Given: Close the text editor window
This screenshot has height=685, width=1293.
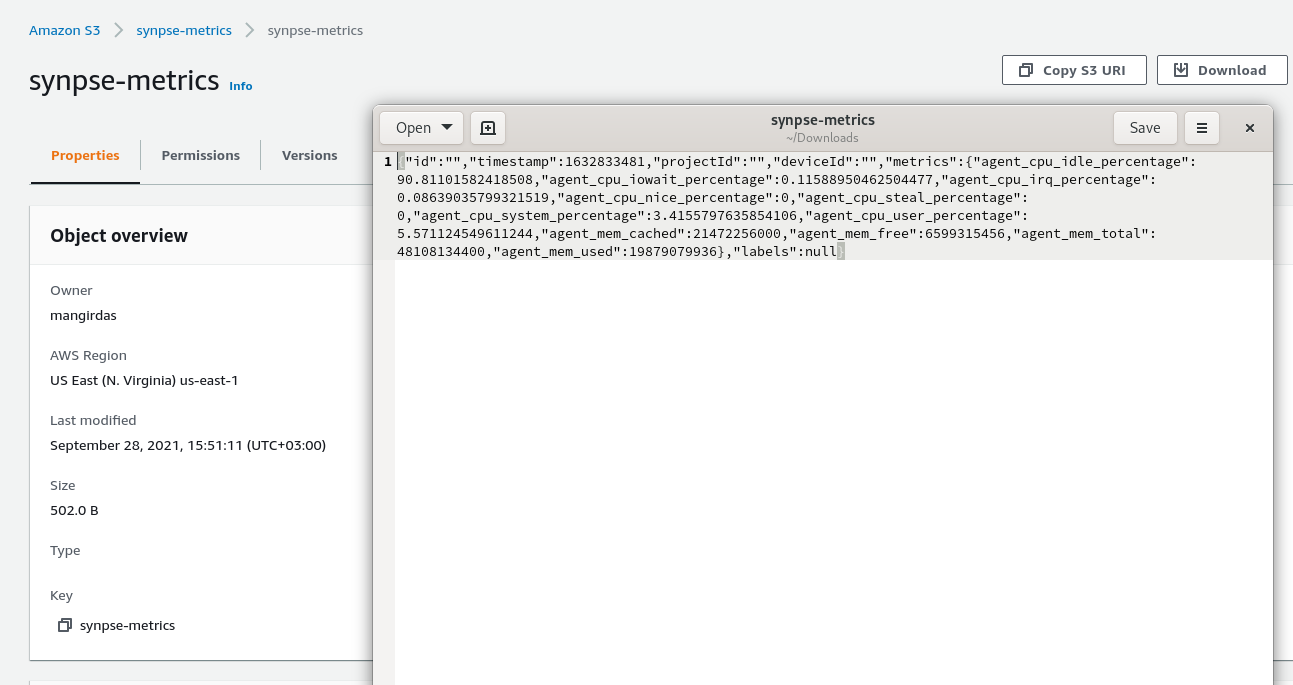Looking at the screenshot, I should [x=1250, y=128].
